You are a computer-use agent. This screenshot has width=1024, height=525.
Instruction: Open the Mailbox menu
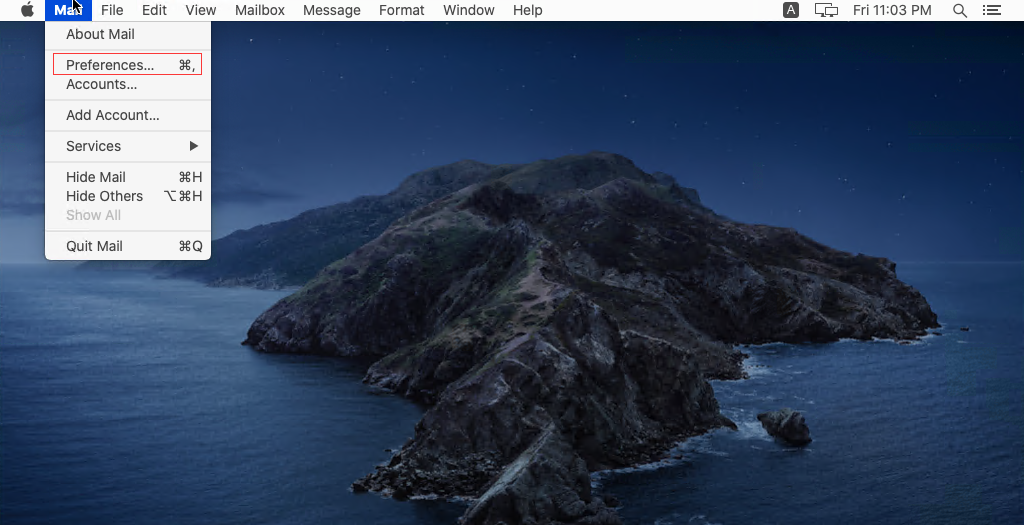[260, 10]
